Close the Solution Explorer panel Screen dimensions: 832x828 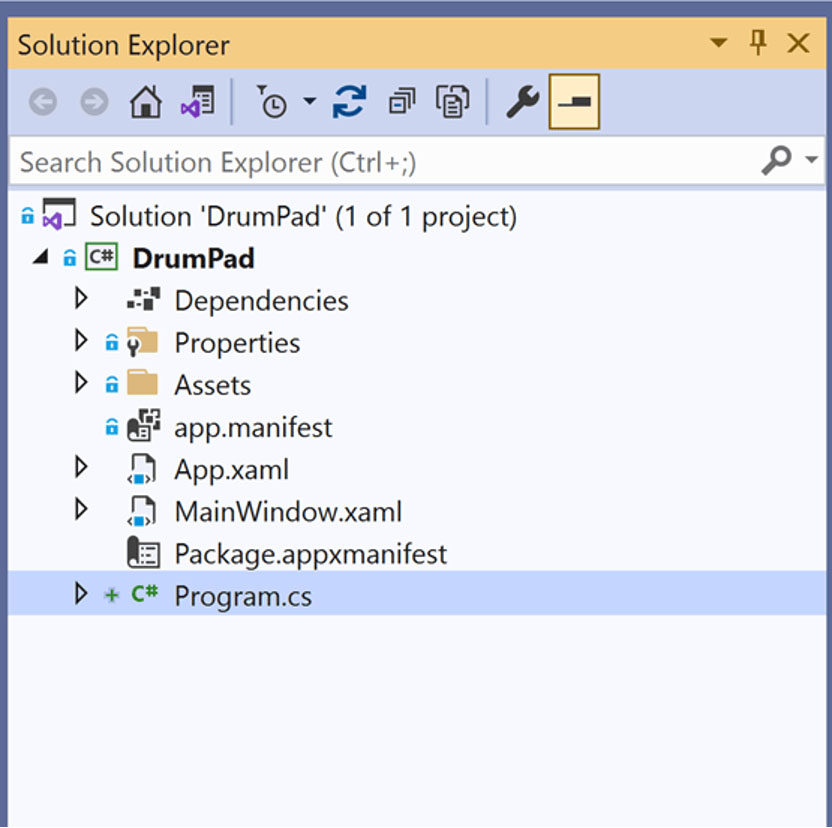(x=798, y=43)
